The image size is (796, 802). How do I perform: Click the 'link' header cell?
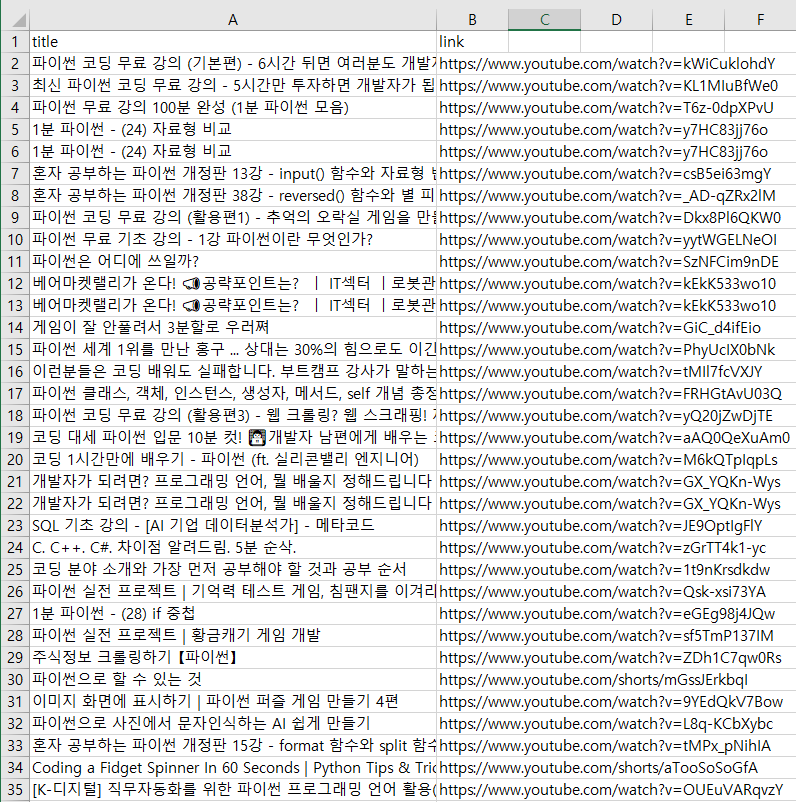[472, 41]
